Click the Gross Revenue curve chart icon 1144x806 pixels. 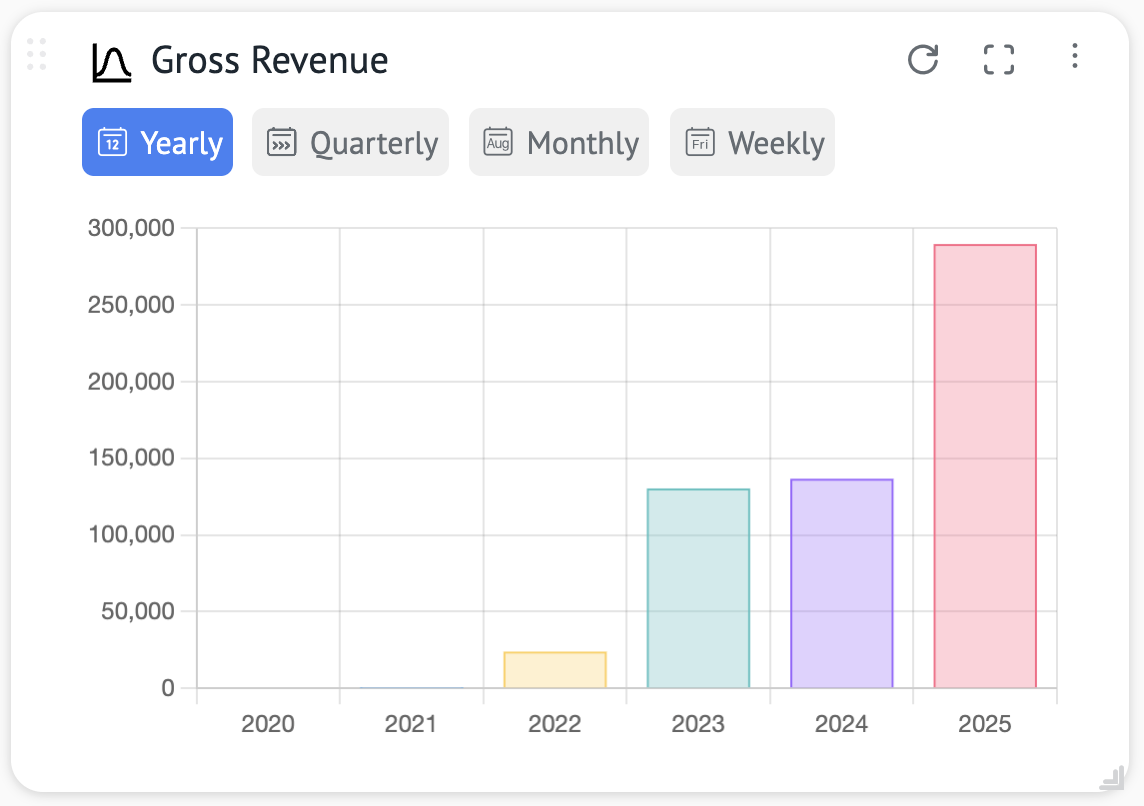click(x=111, y=62)
